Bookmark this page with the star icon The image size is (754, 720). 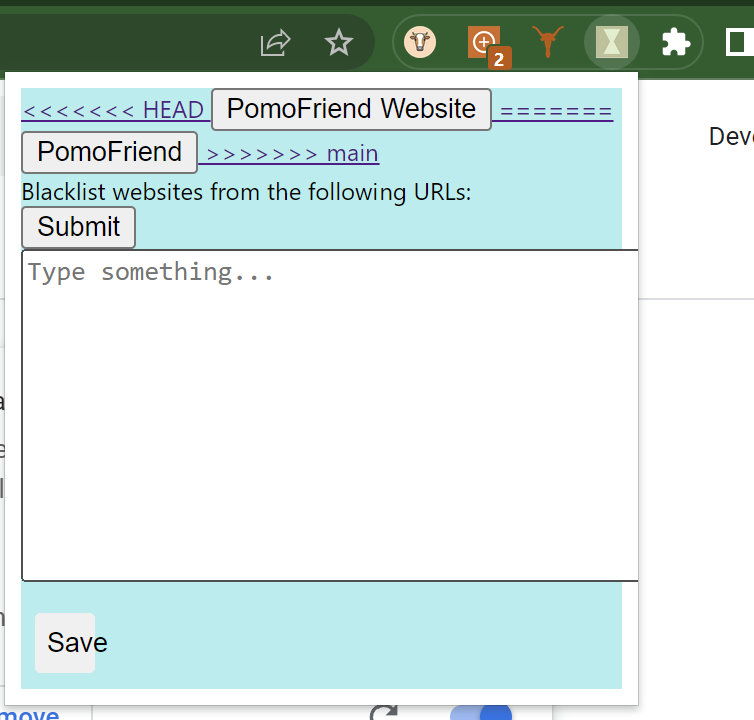(339, 42)
